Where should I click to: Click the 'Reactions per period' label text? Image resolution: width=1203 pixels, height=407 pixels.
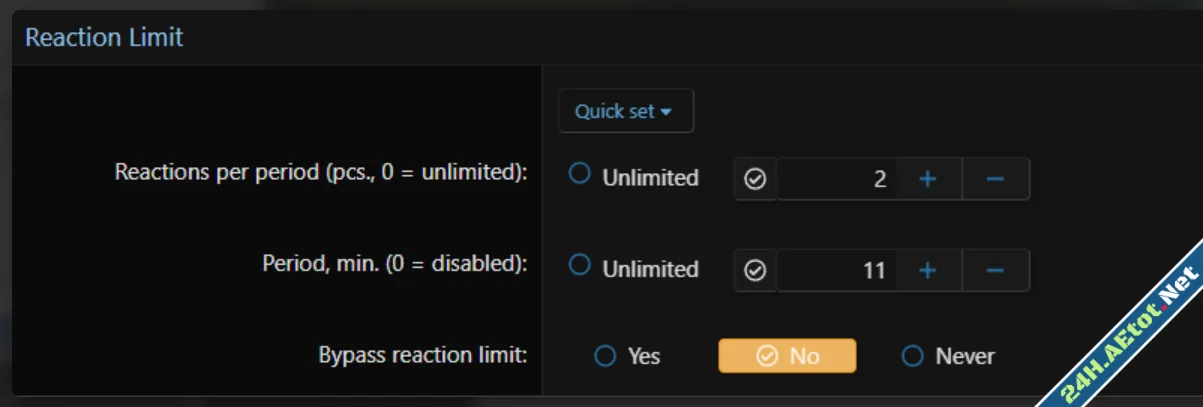tap(320, 171)
